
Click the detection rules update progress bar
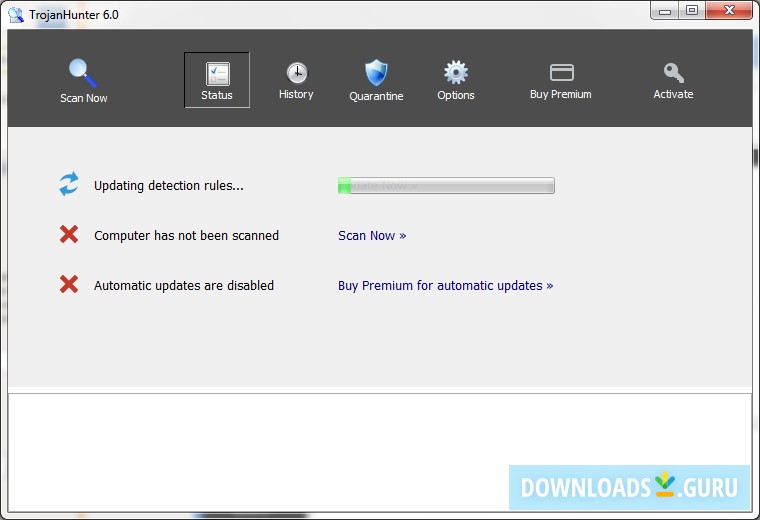pyautogui.click(x=446, y=186)
